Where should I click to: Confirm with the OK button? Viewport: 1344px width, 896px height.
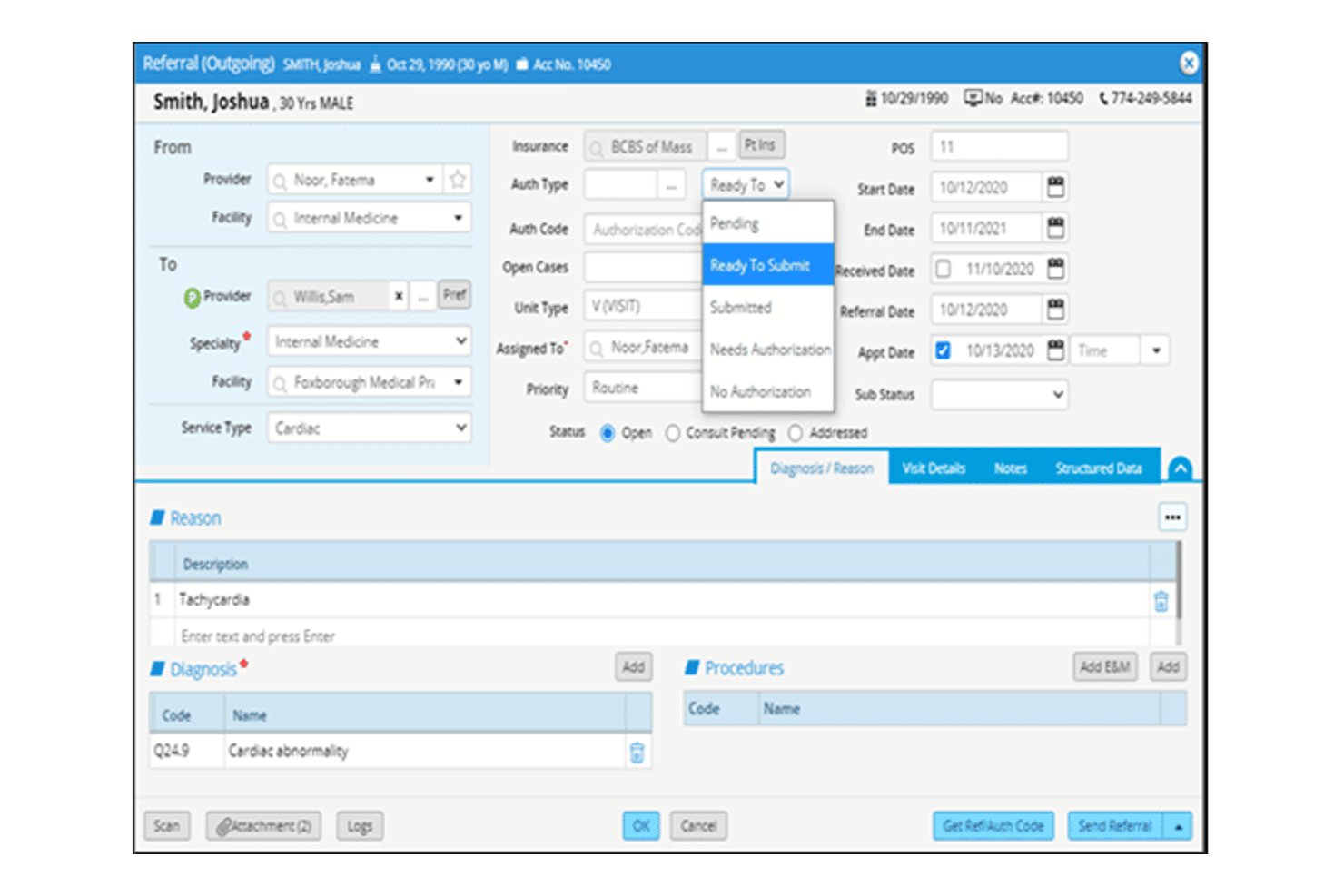coord(641,826)
